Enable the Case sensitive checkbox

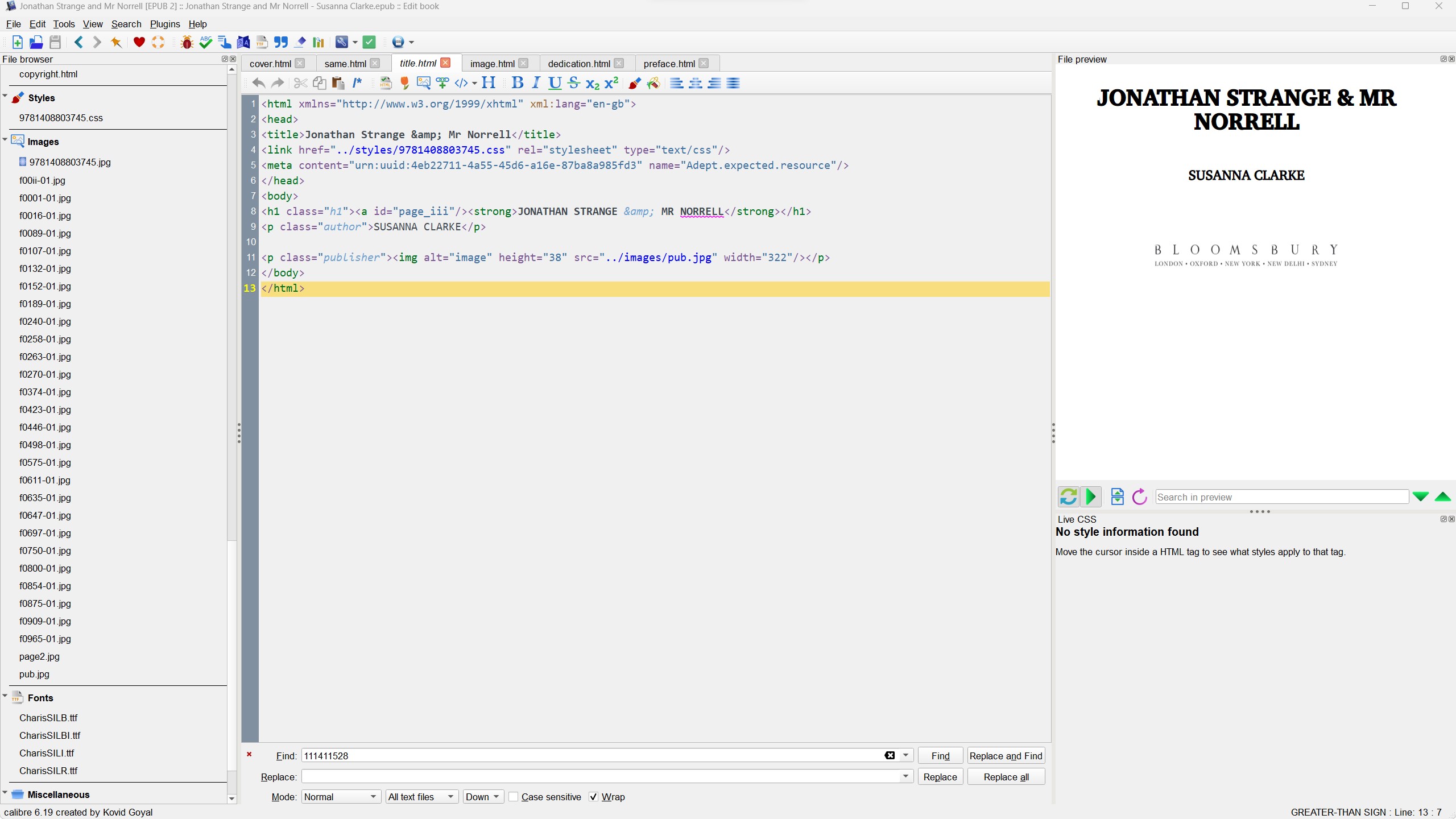(x=514, y=797)
